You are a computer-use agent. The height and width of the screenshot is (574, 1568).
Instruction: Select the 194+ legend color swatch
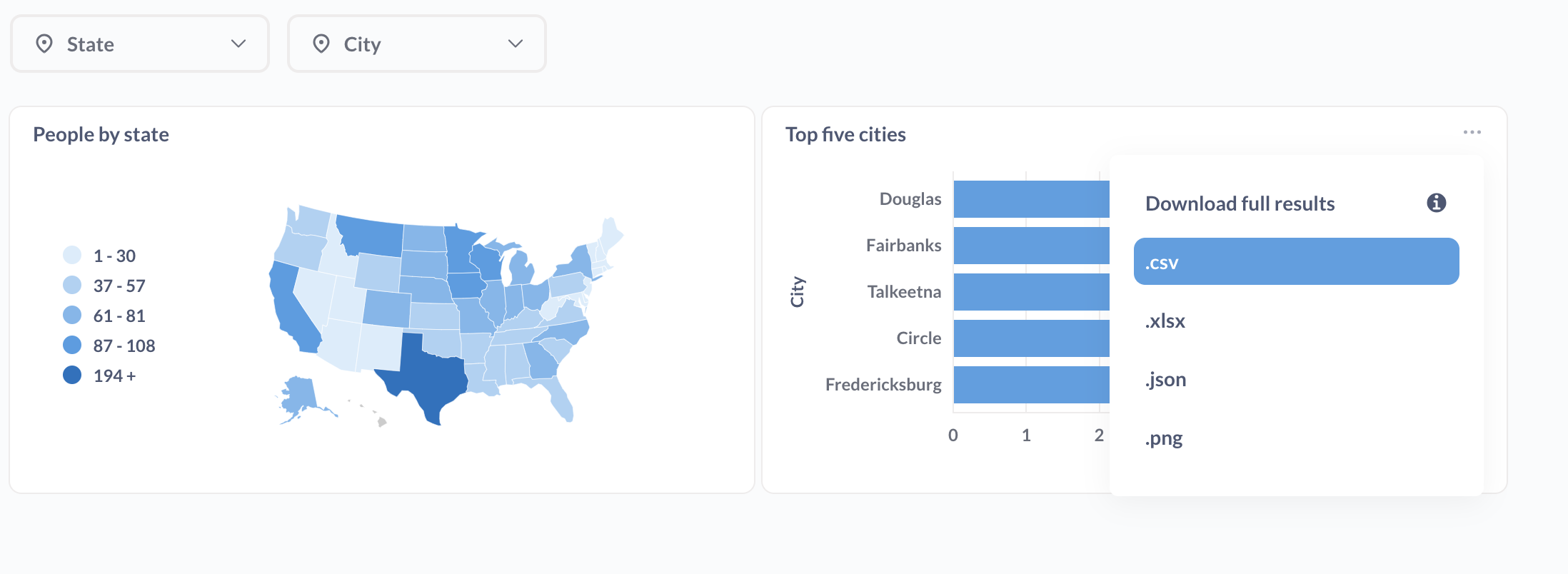(x=71, y=374)
